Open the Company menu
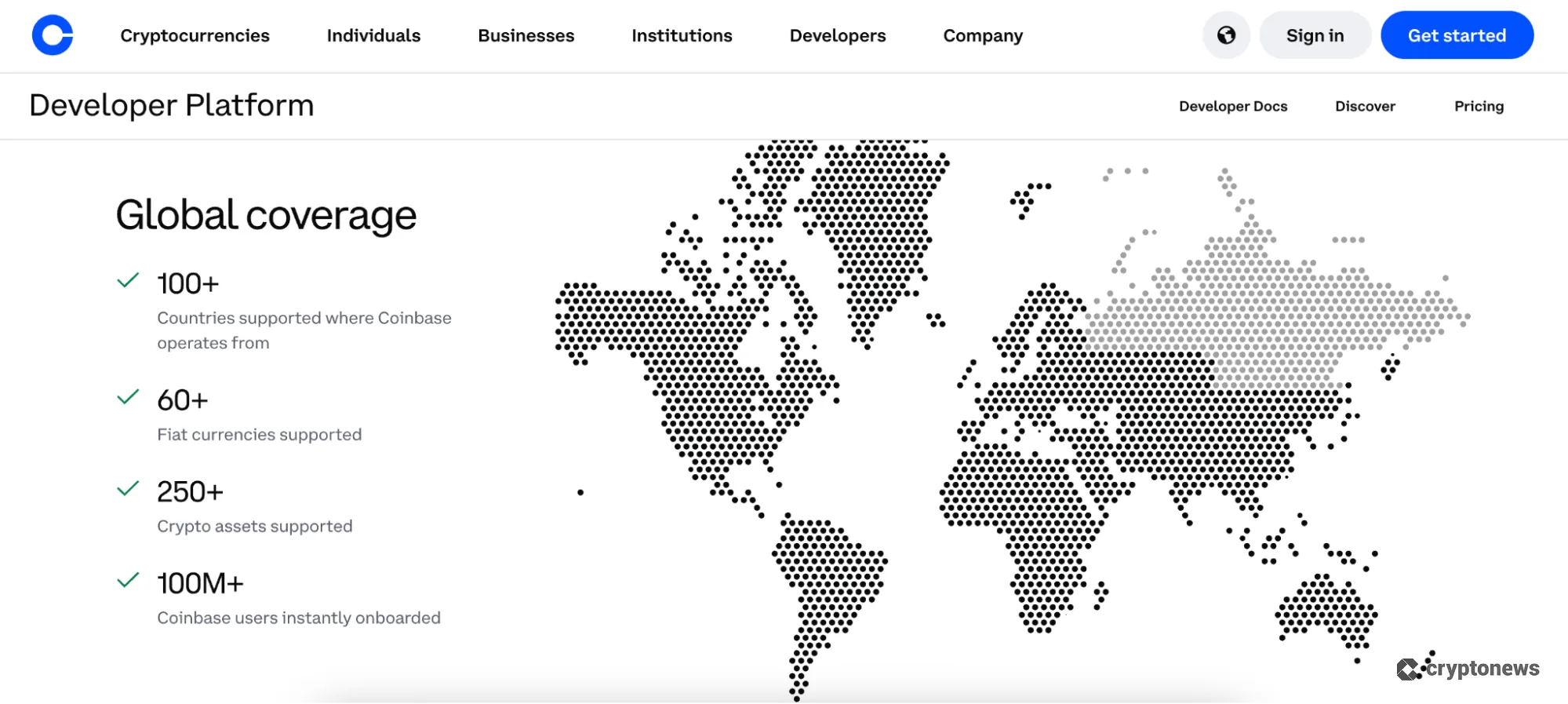The width and height of the screenshot is (1568, 704). [983, 35]
